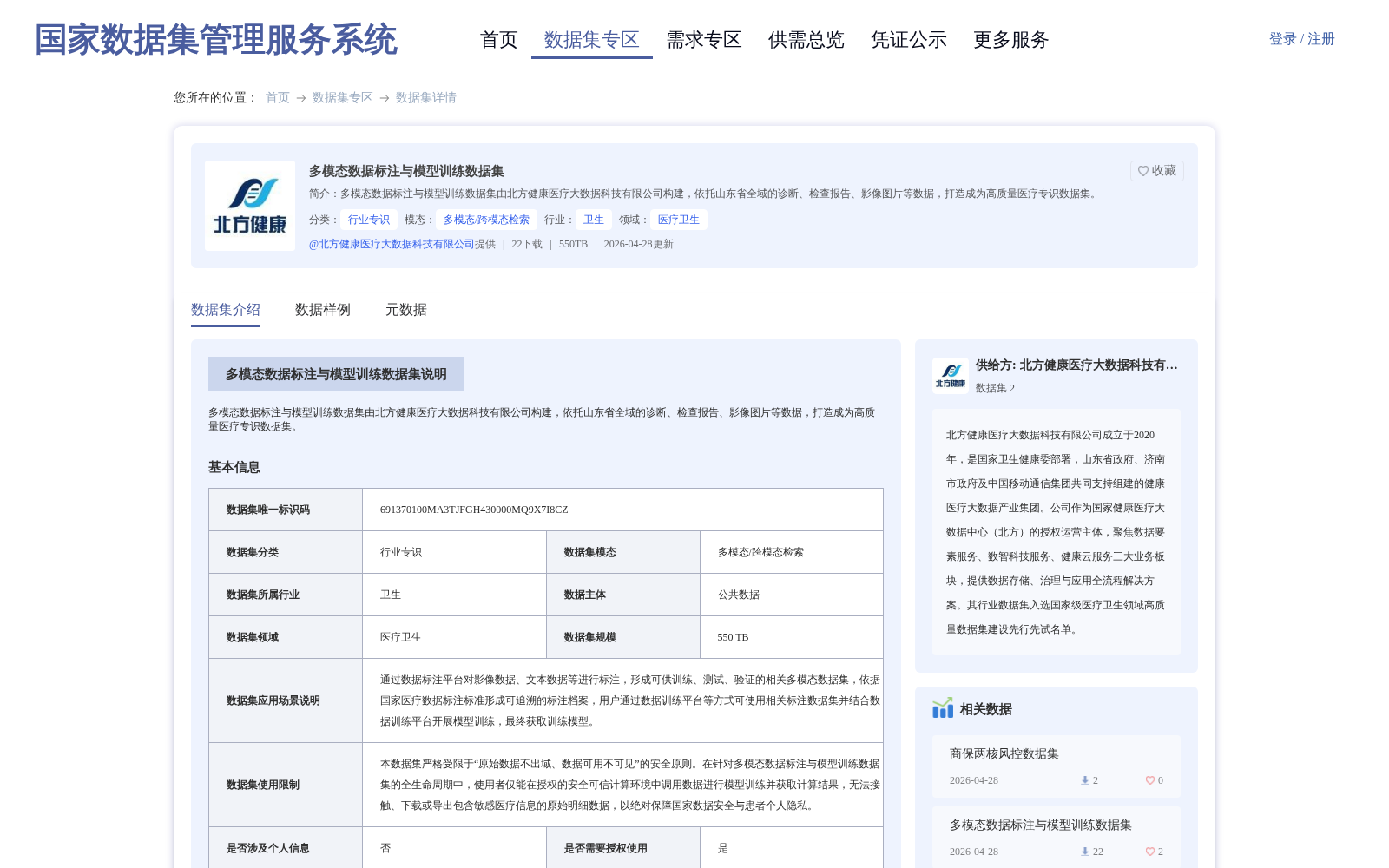The width and height of the screenshot is (1389, 868).
Task: Click 相关数据 section title
Action: (x=986, y=709)
